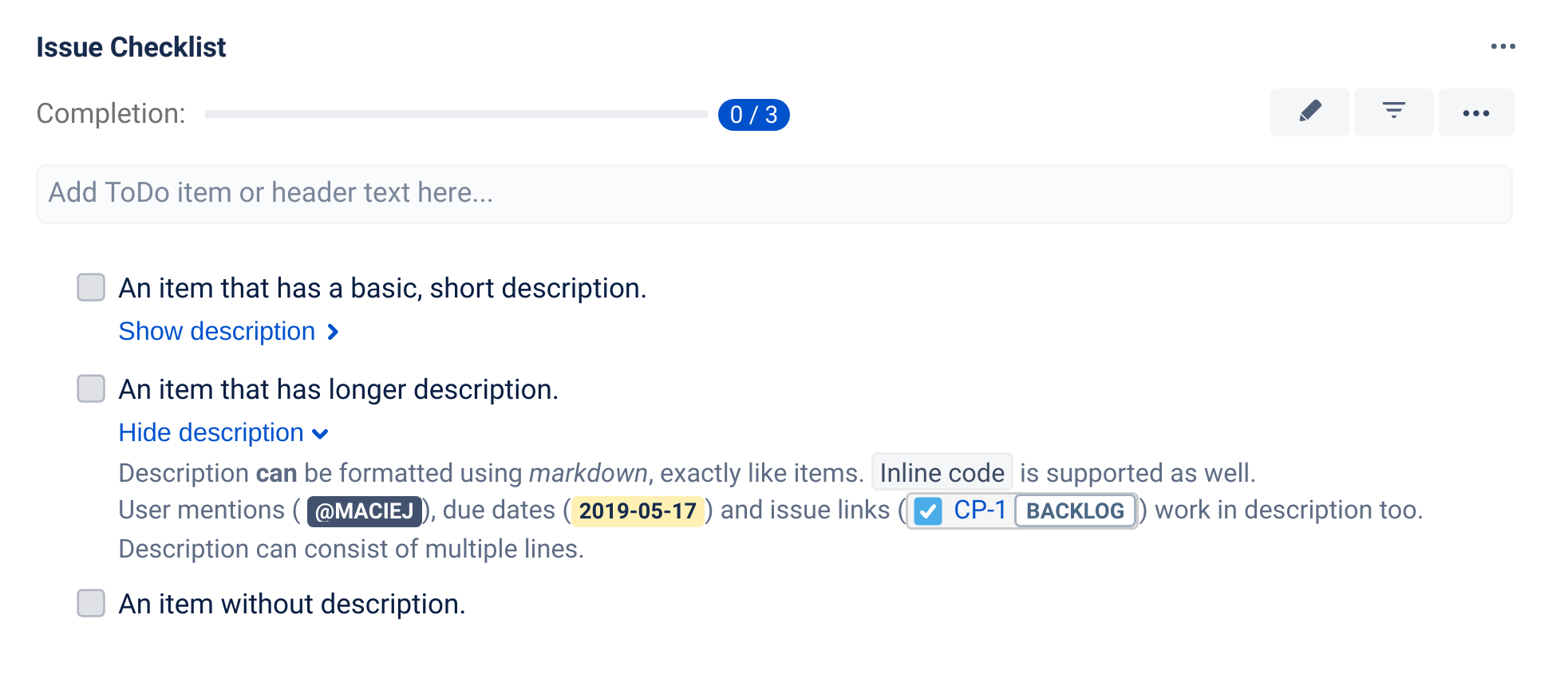The width and height of the screenshot is (1568, 682).
Task: Tick the item without description
Action: coord(91,603)
